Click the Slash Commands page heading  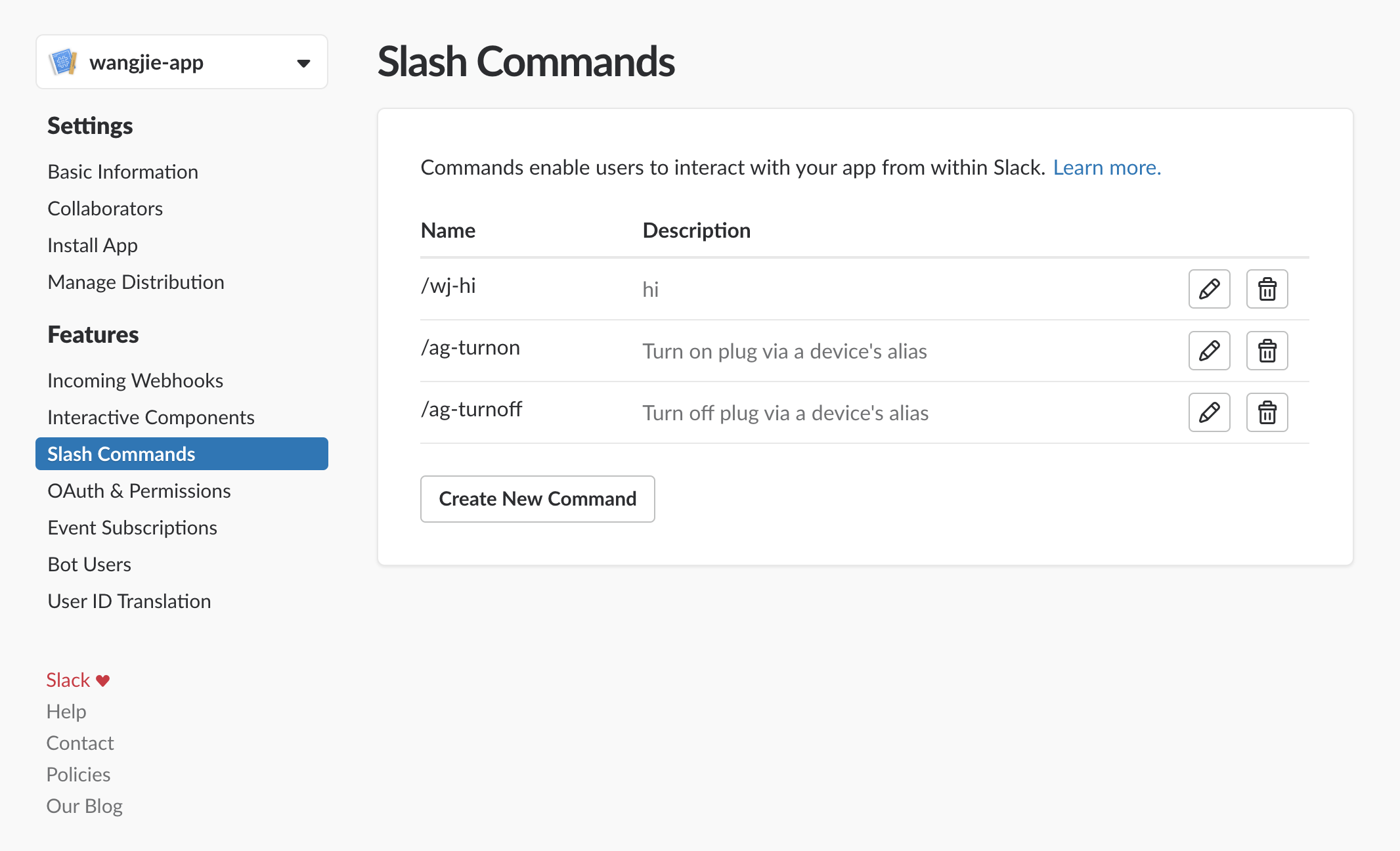526,62
